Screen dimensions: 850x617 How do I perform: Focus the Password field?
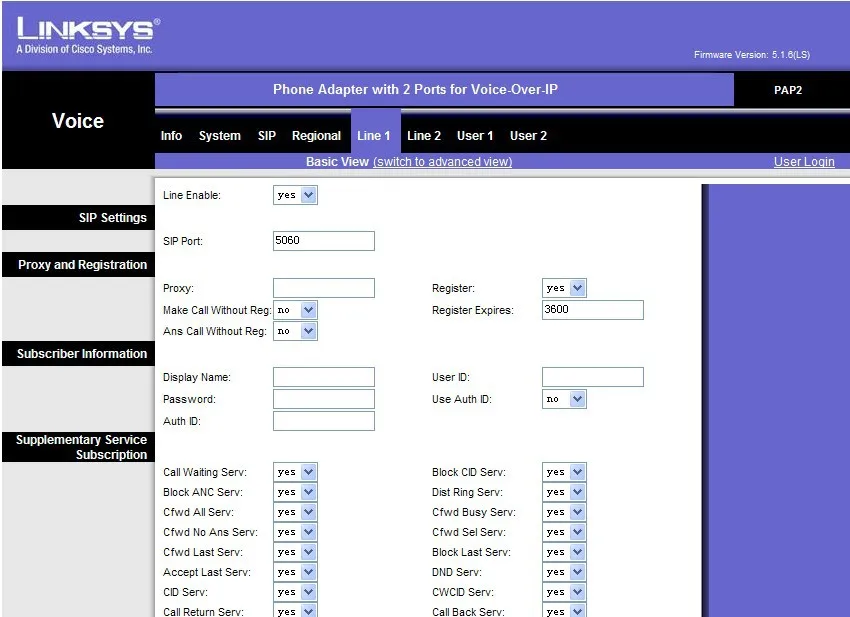324,399
